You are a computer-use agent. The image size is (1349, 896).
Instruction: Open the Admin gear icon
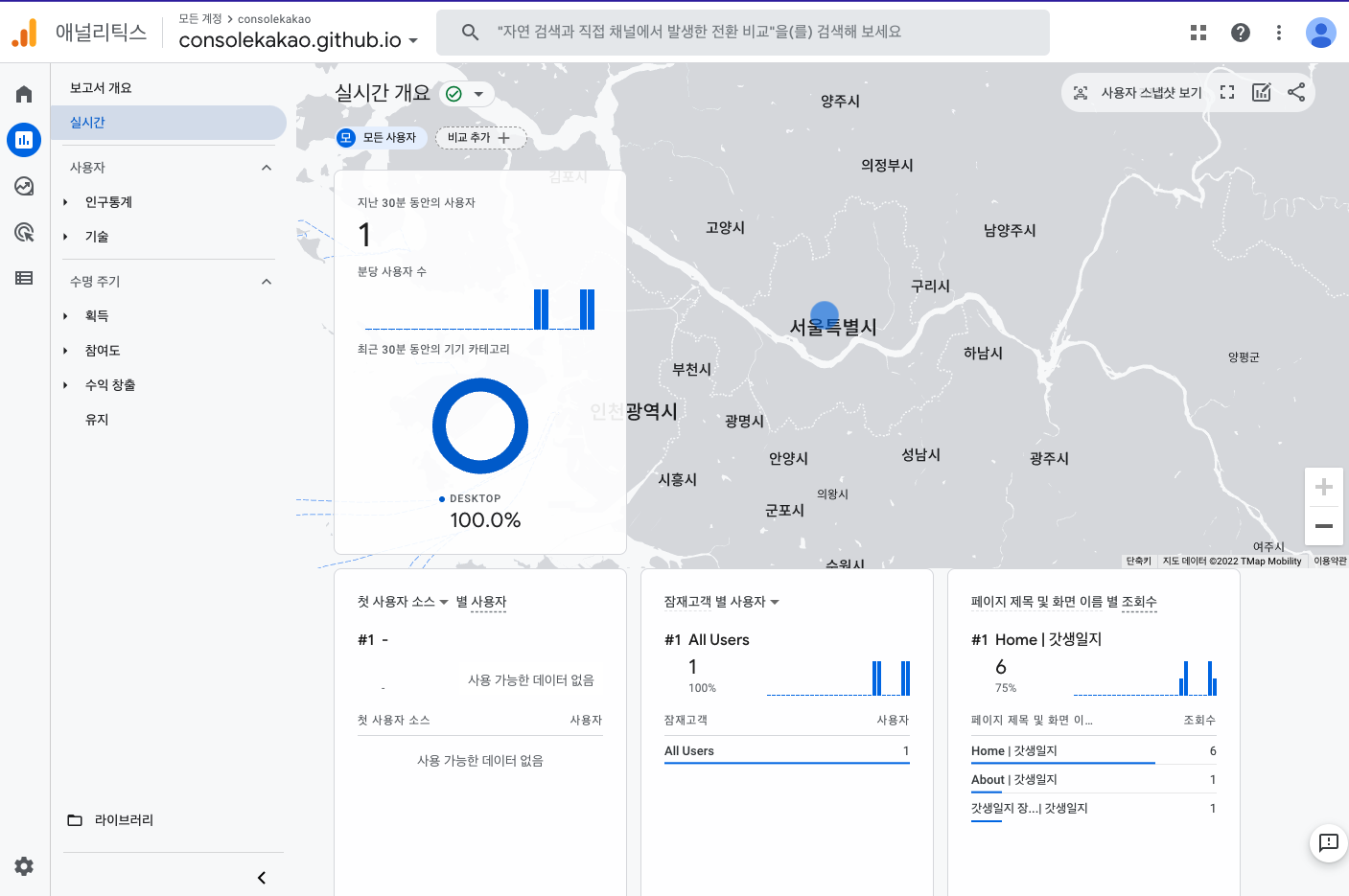pyautogui.click(x=24, y=866)
